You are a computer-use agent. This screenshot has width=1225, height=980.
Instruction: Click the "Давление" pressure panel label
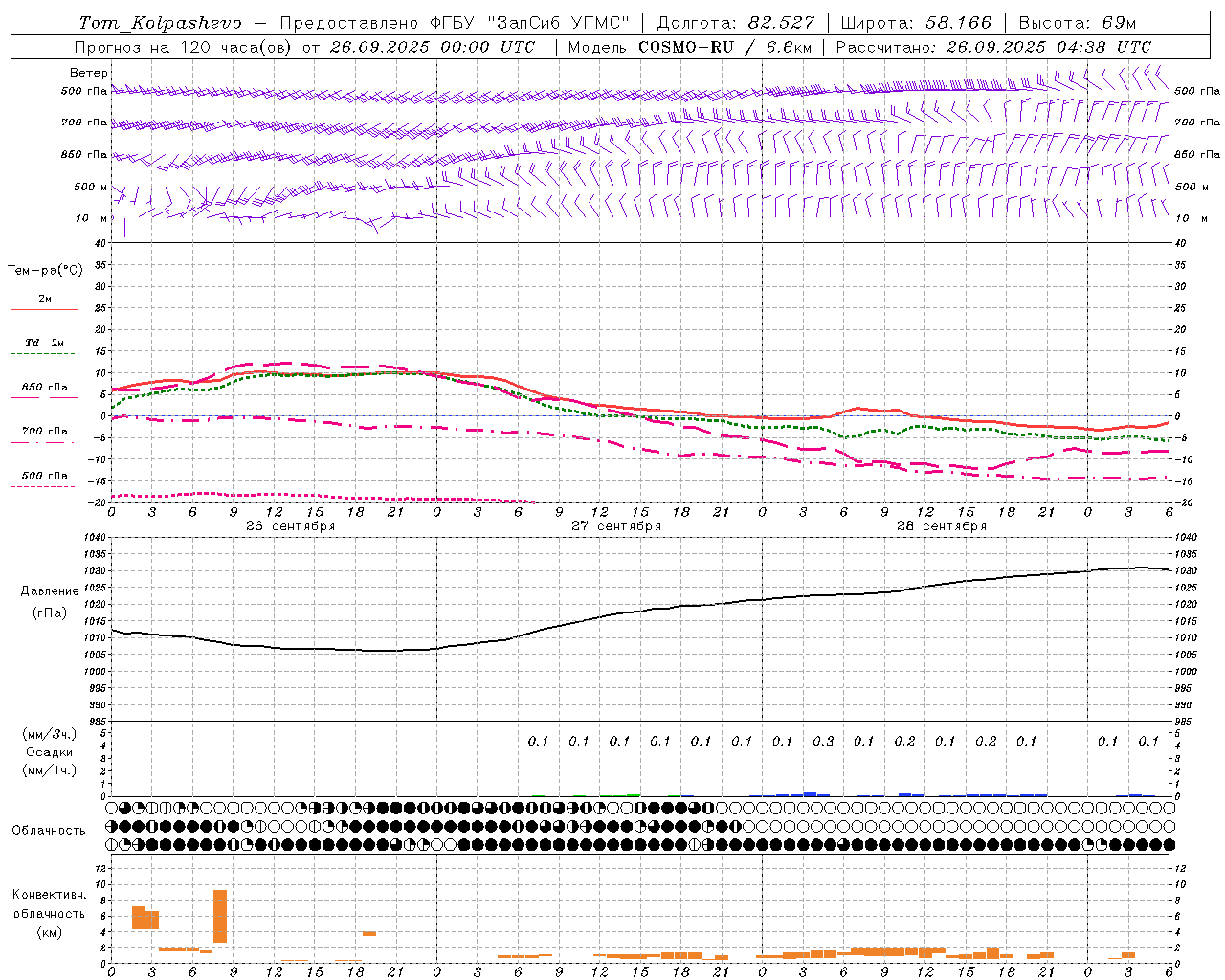click(x=50, y=591)
